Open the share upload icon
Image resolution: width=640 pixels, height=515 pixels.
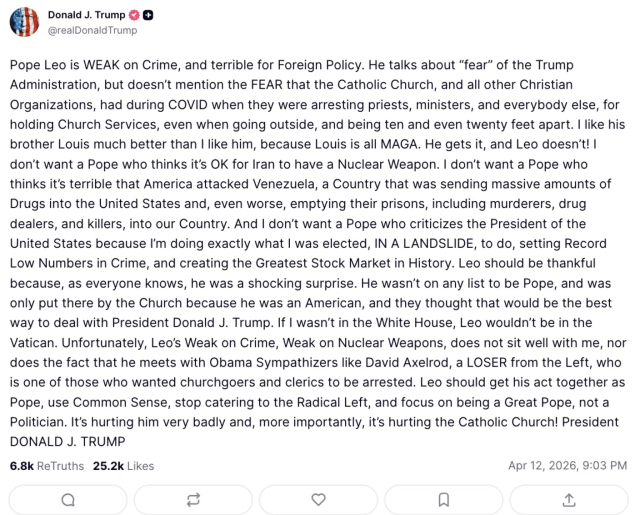(x=570, y=499)
